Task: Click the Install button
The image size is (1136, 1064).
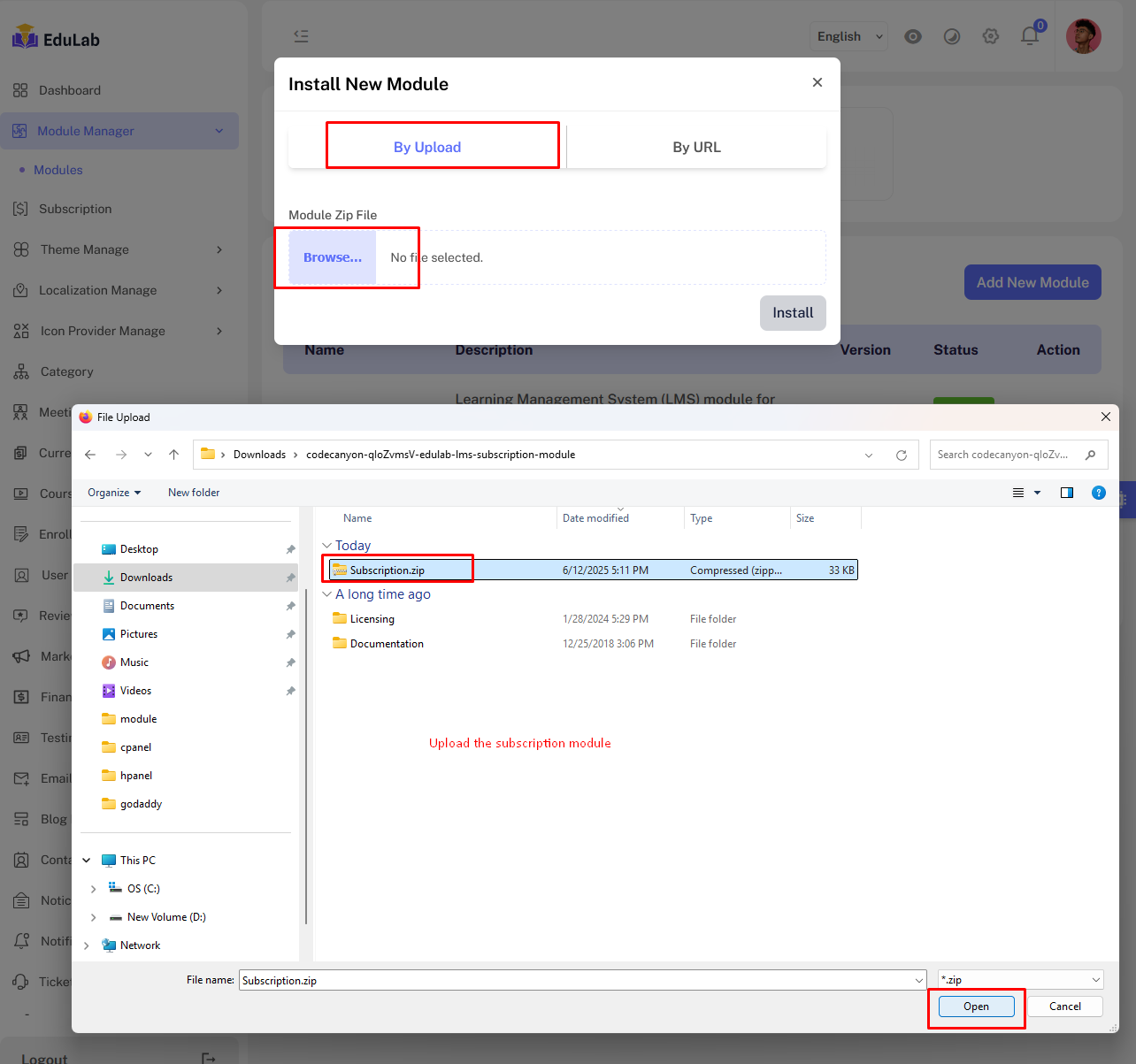Action: coord(793,312)
